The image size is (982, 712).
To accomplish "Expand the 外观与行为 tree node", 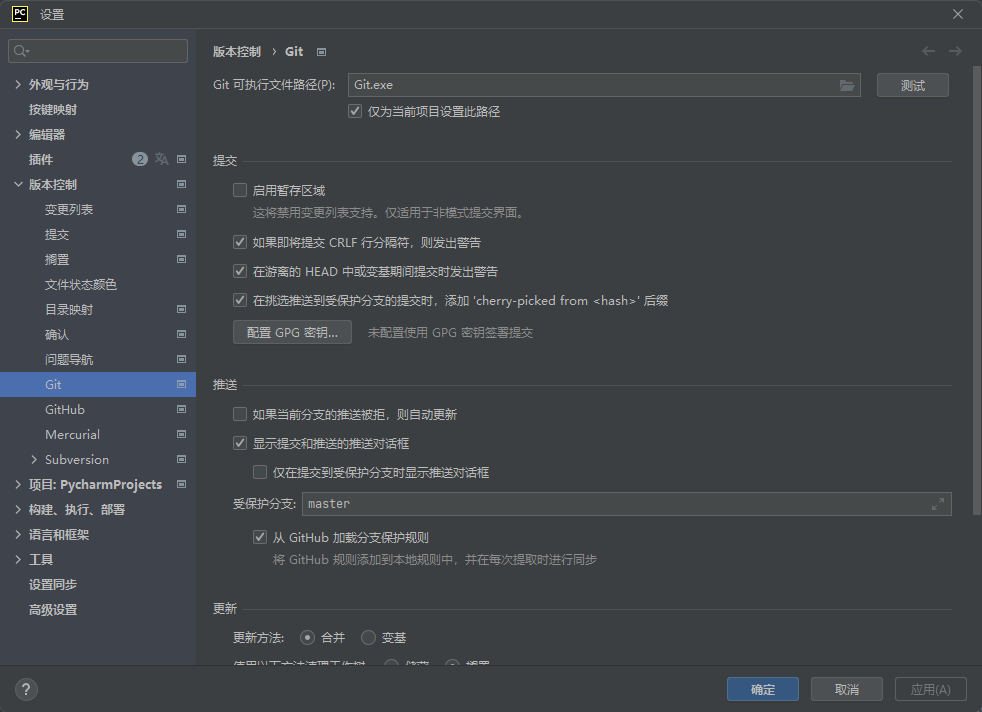I will point(18,84).
